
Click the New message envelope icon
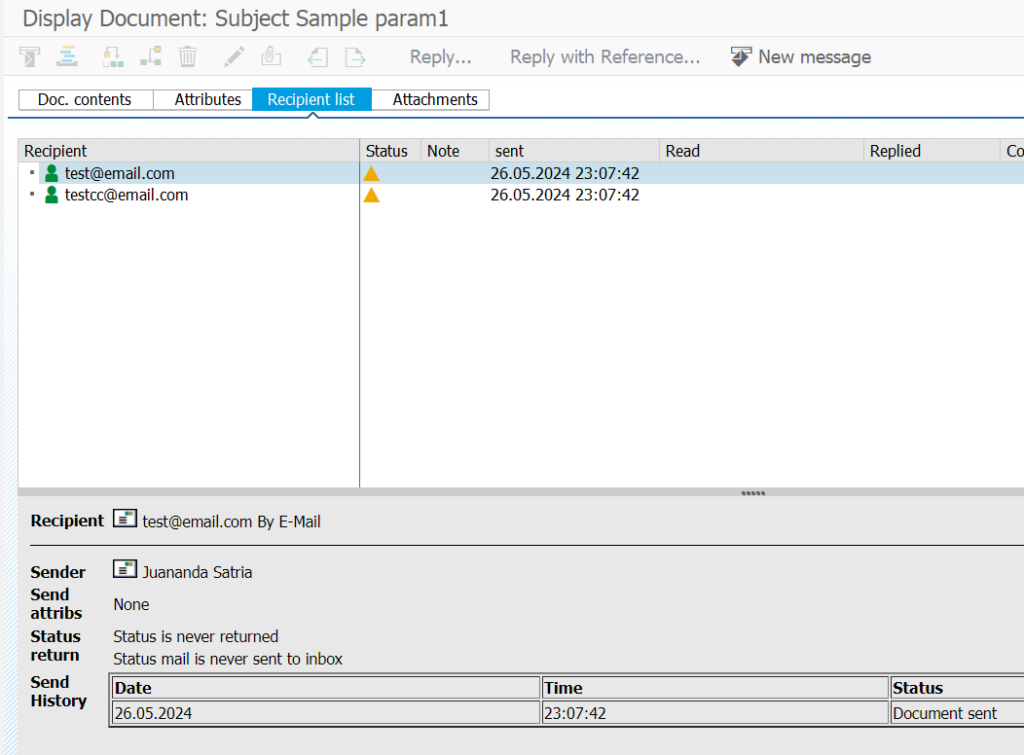[741, 57]
